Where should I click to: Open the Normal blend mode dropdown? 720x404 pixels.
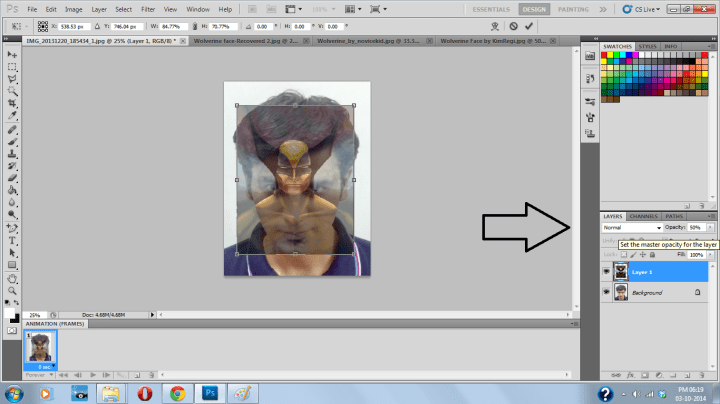(632, 228)
